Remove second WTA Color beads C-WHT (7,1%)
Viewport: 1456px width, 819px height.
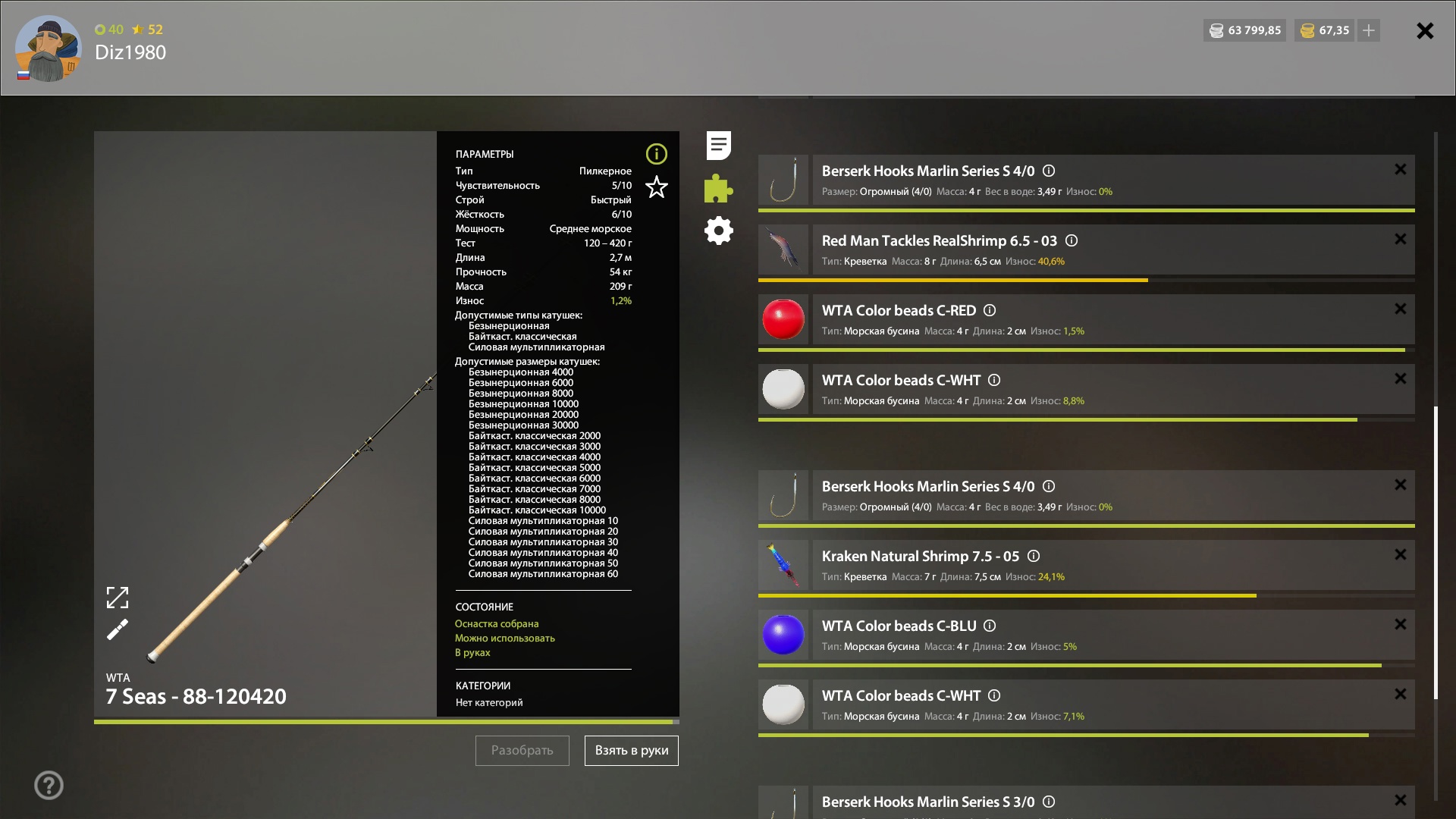point(1401,695)
